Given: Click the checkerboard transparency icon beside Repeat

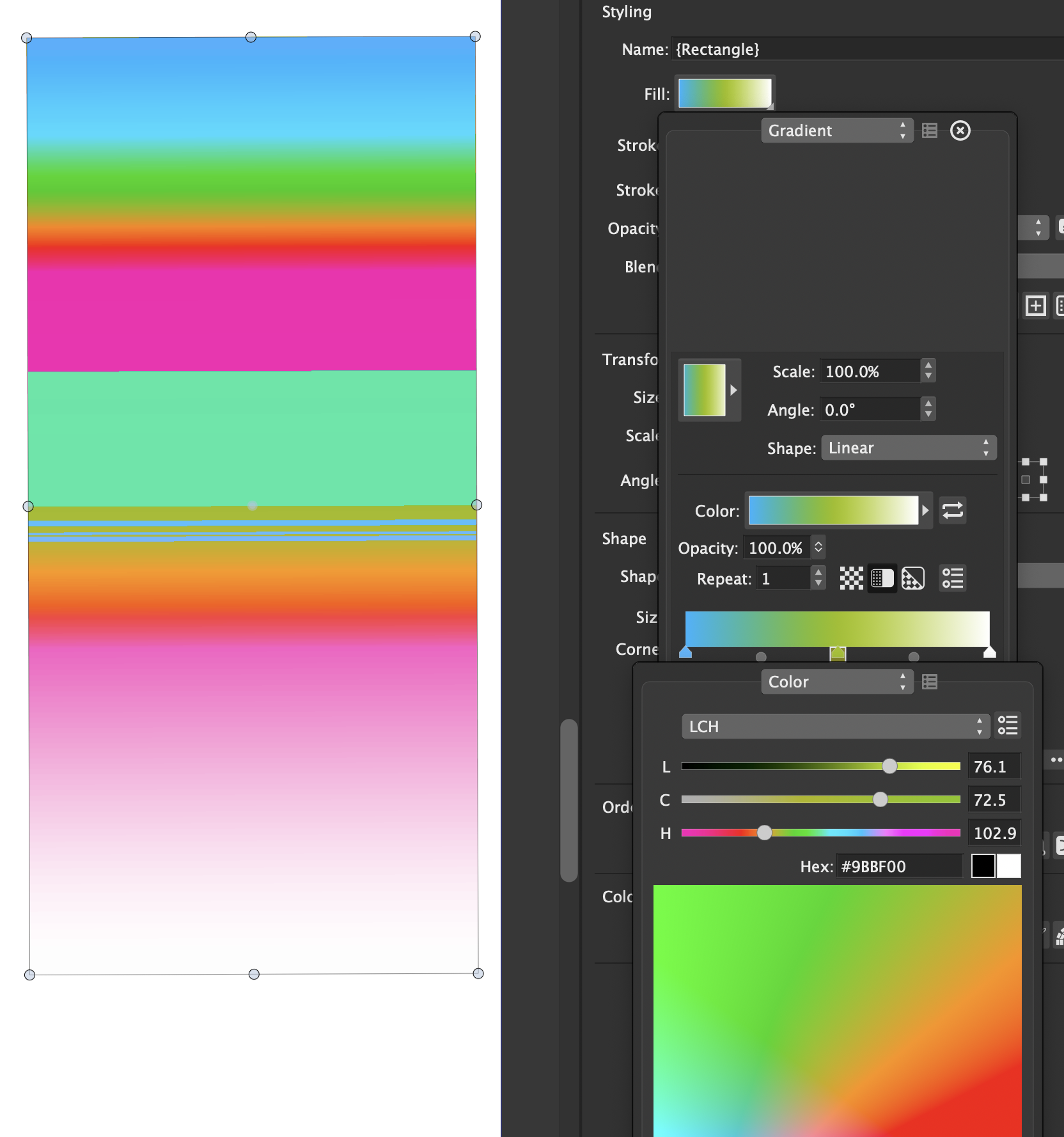Looking at the screenshot, I should (851, 579).
